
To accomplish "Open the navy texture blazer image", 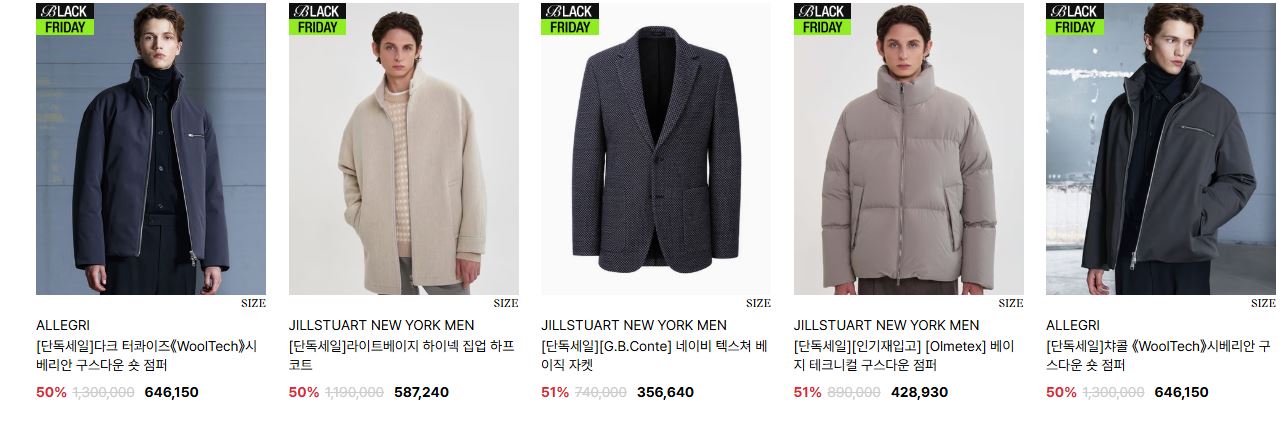I will 656,149.
